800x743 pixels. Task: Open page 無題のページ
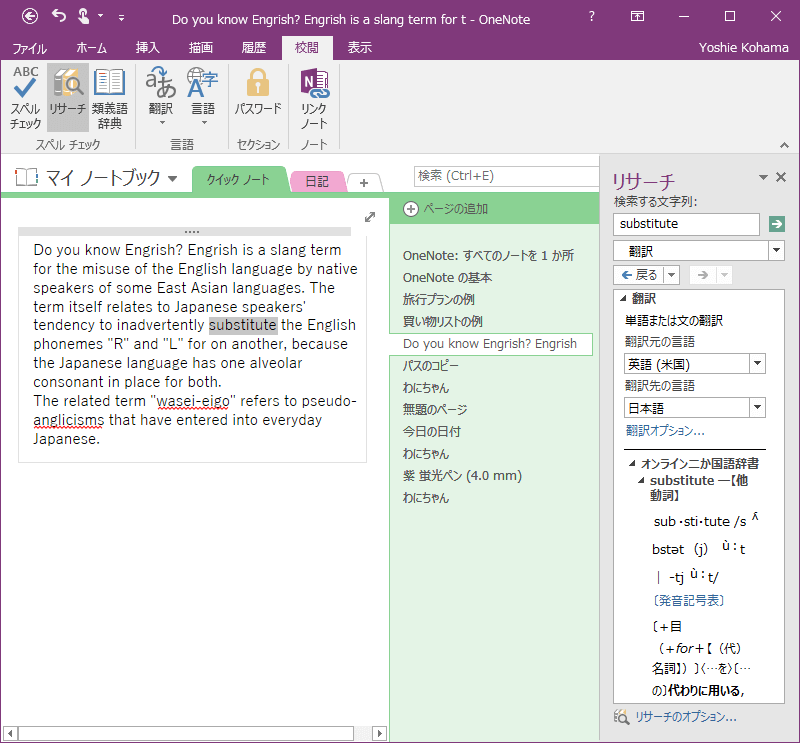point(435,410)
